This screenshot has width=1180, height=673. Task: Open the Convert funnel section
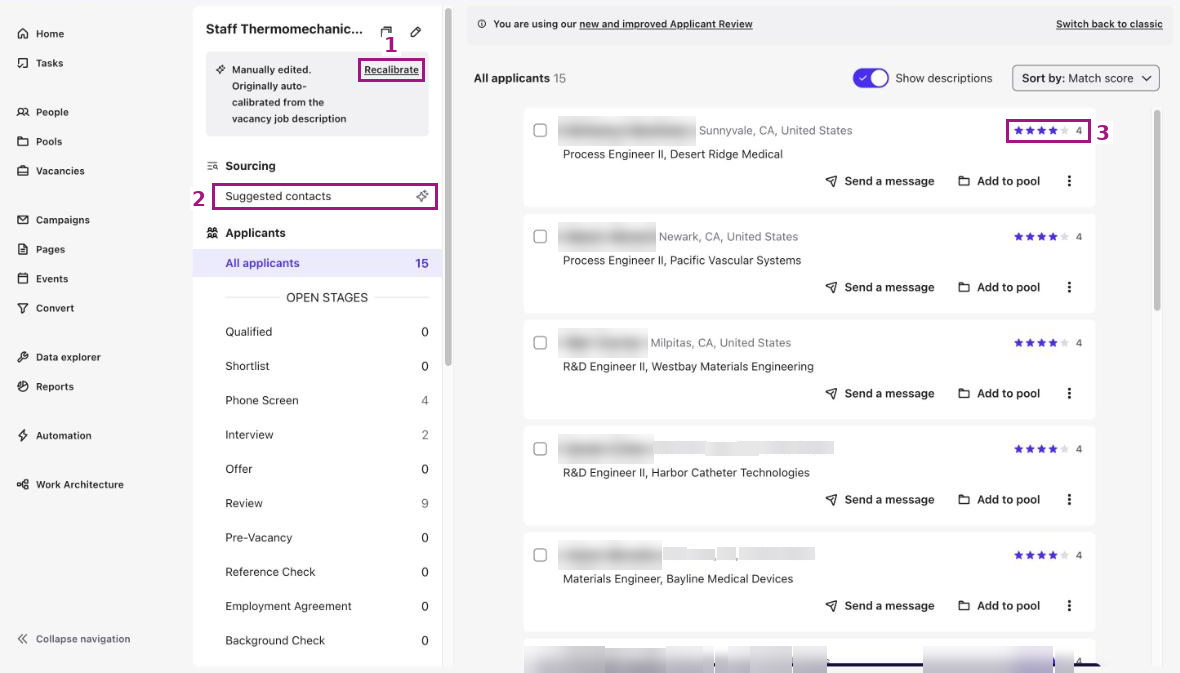(46, 308)
